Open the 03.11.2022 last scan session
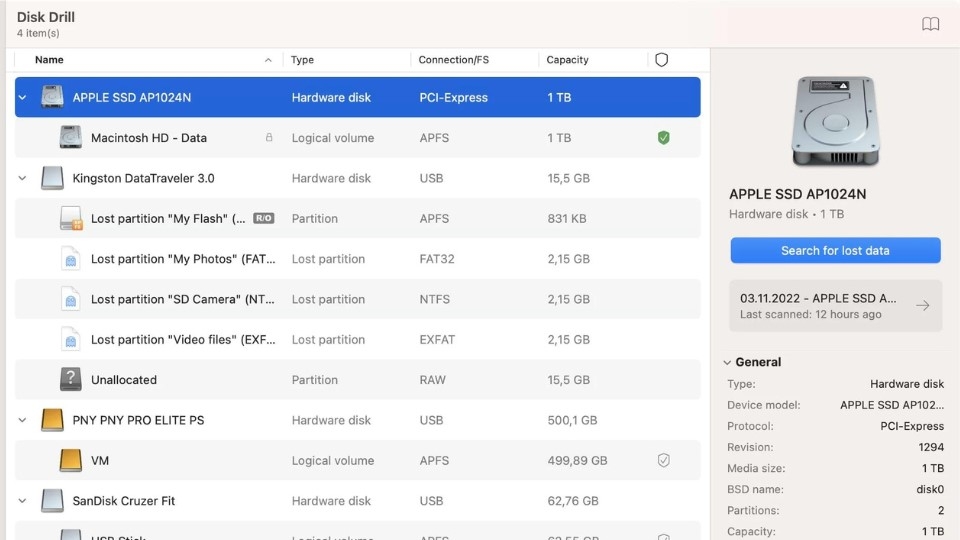This screenshot has height=540, width=960. pos(835,306)
